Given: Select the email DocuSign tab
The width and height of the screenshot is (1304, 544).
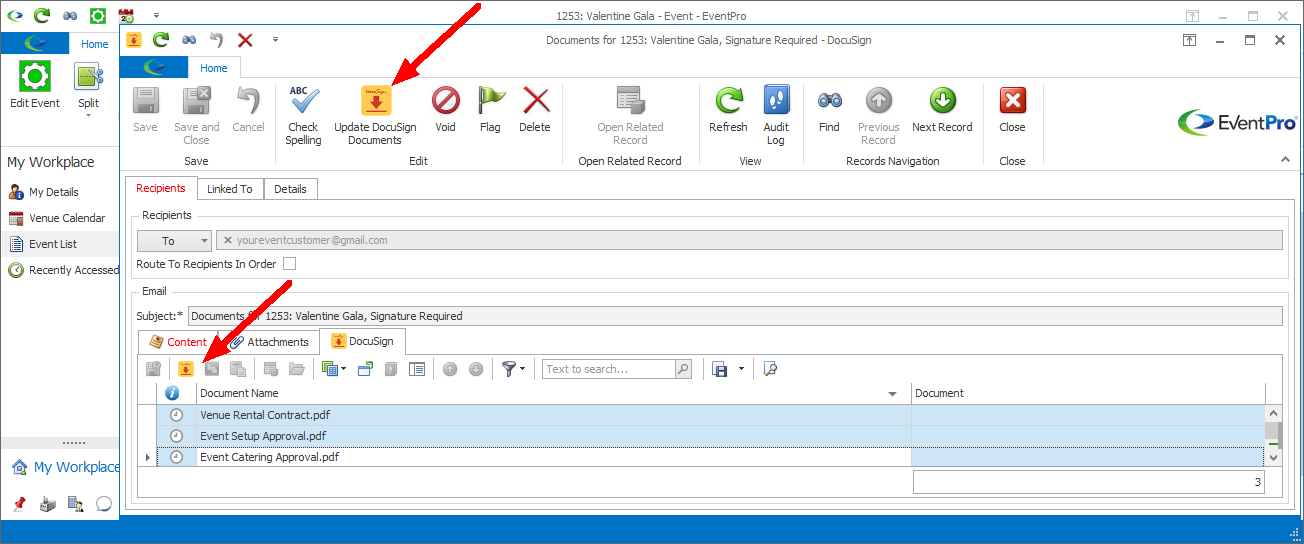Looking at the screenshot, I should coord(362,341).
